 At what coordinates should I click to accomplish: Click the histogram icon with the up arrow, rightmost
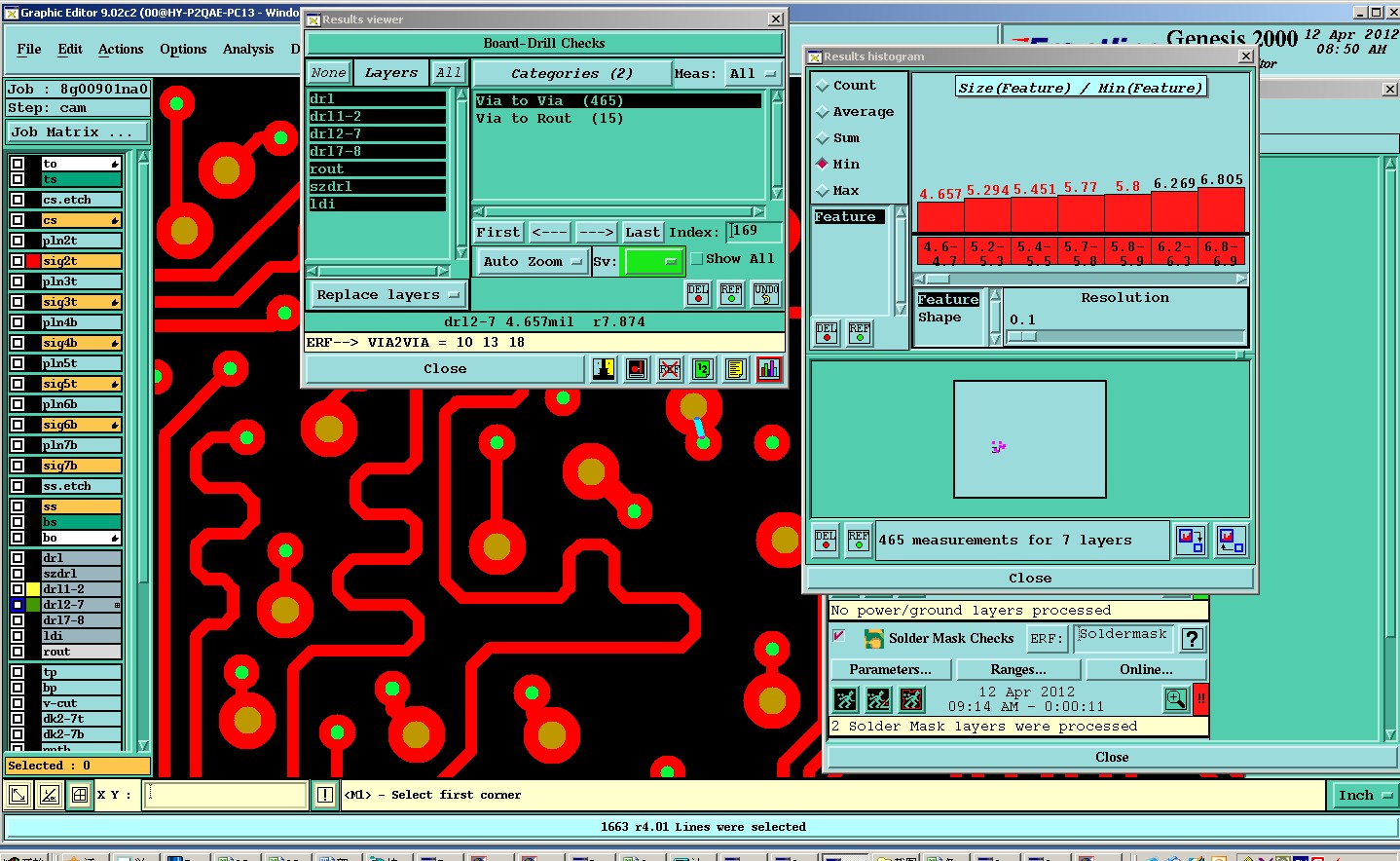point(1232,540)
